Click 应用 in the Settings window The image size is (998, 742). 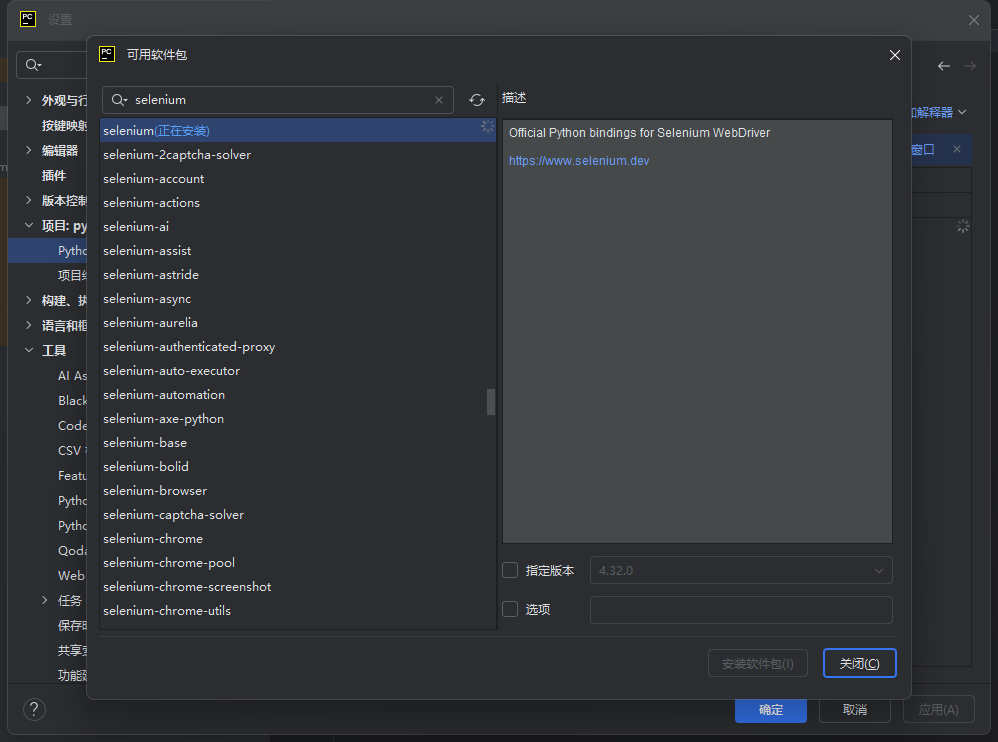pyautogui.click(x=938, y=710)
